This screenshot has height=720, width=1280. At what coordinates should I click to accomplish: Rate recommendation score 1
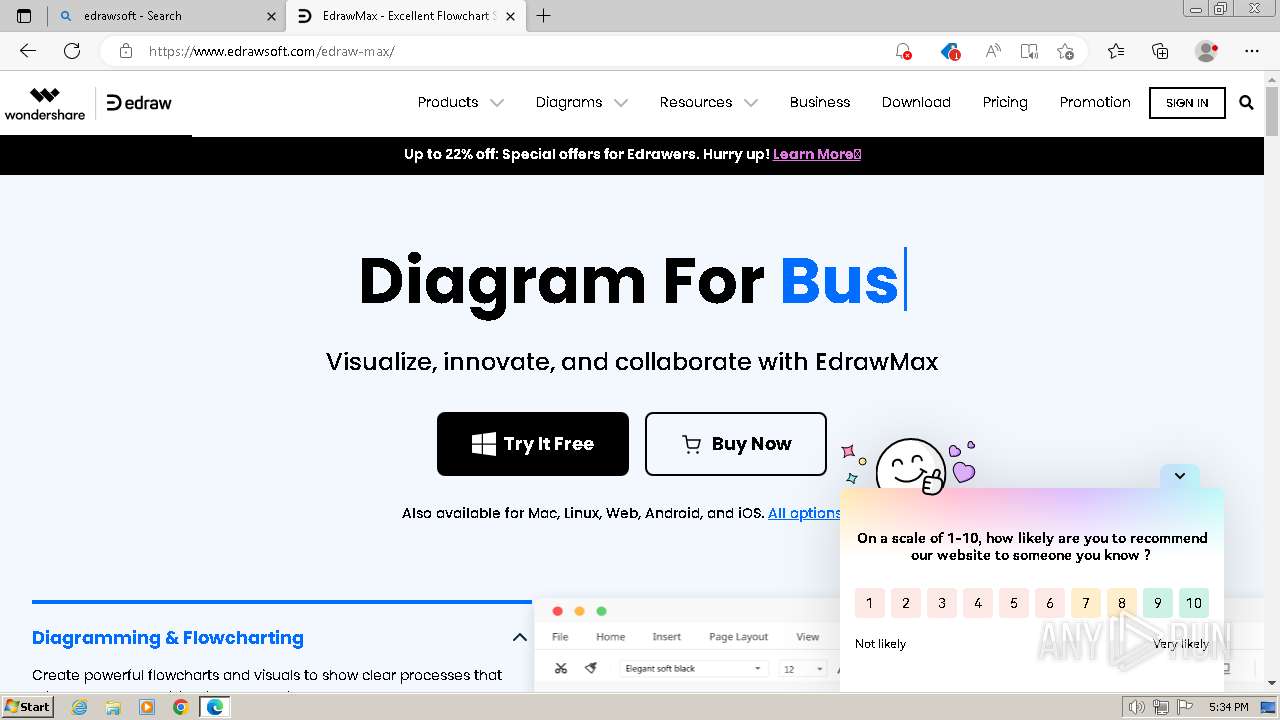[869, 603]
